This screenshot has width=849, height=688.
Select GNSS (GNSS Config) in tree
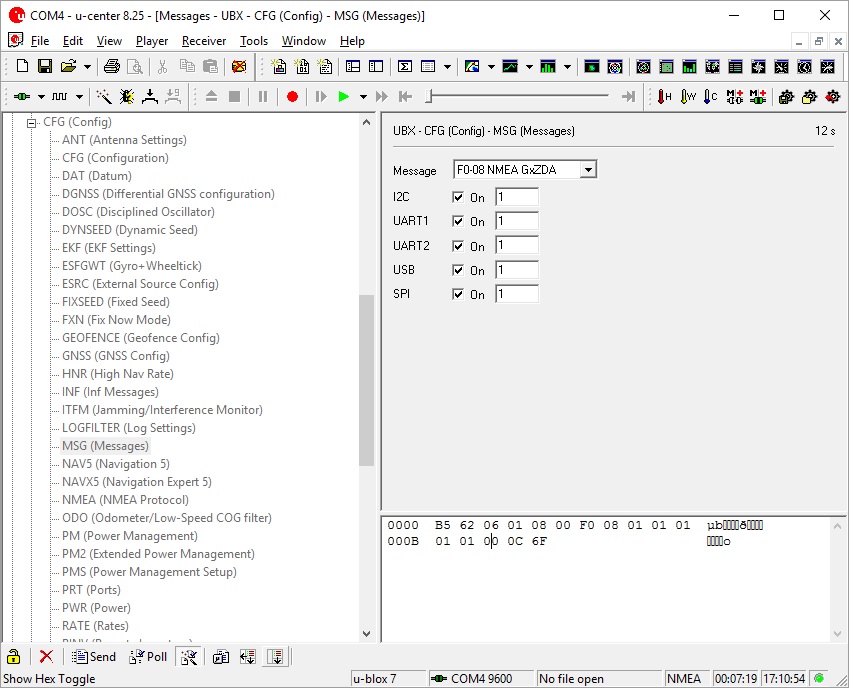coord(115,356)
